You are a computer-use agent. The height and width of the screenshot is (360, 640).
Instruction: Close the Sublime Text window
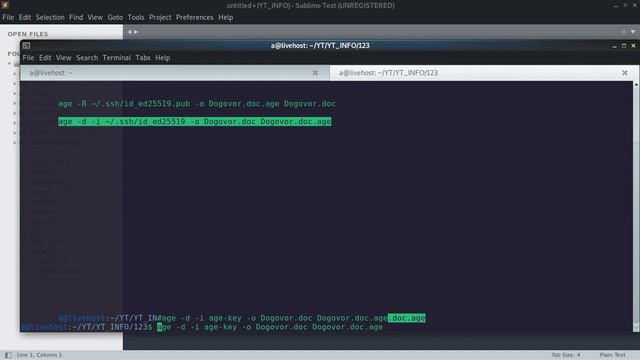click(x=635, y=5)
